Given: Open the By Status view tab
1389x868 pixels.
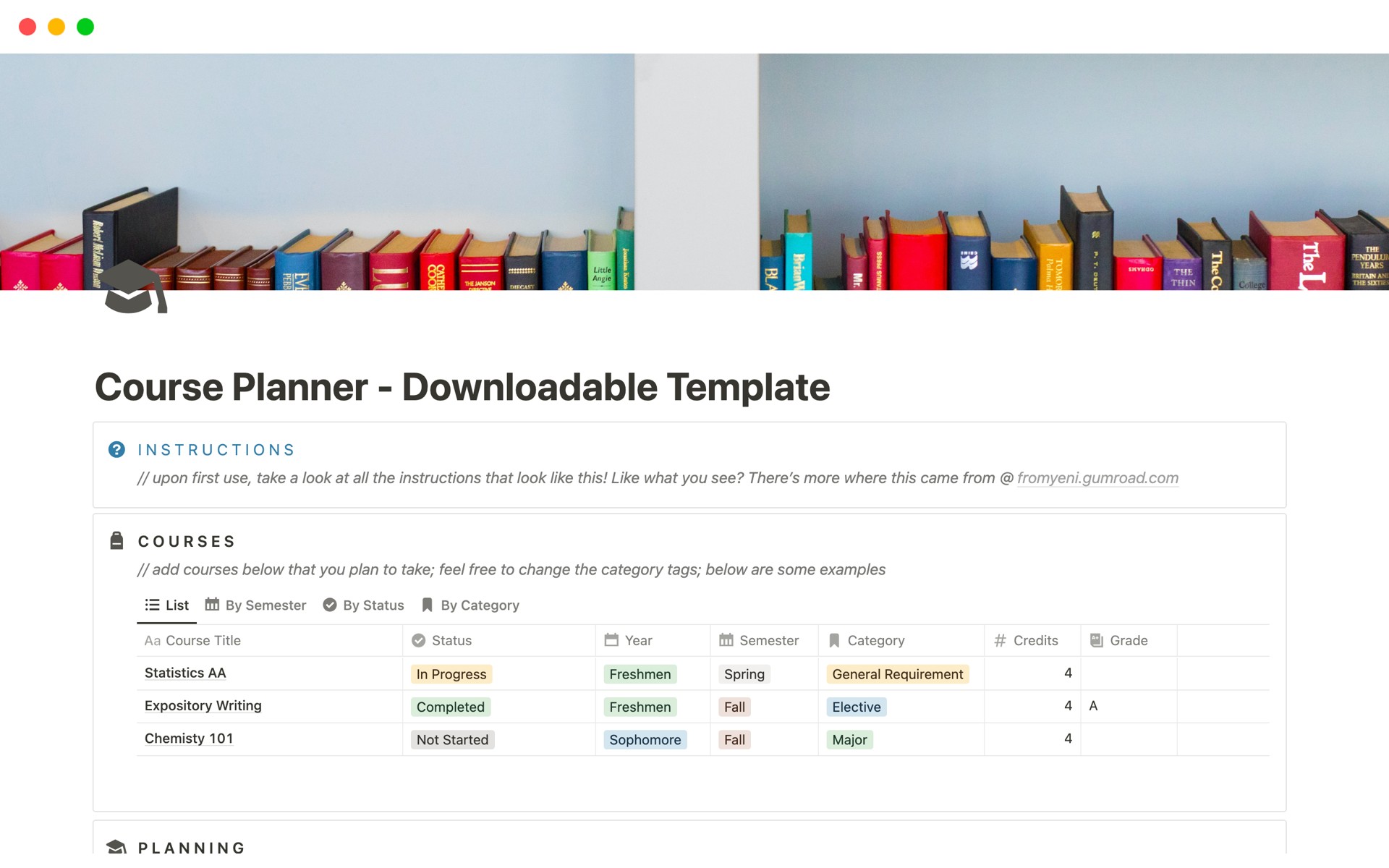Looking at the screenshot, I should click(363, 605).
